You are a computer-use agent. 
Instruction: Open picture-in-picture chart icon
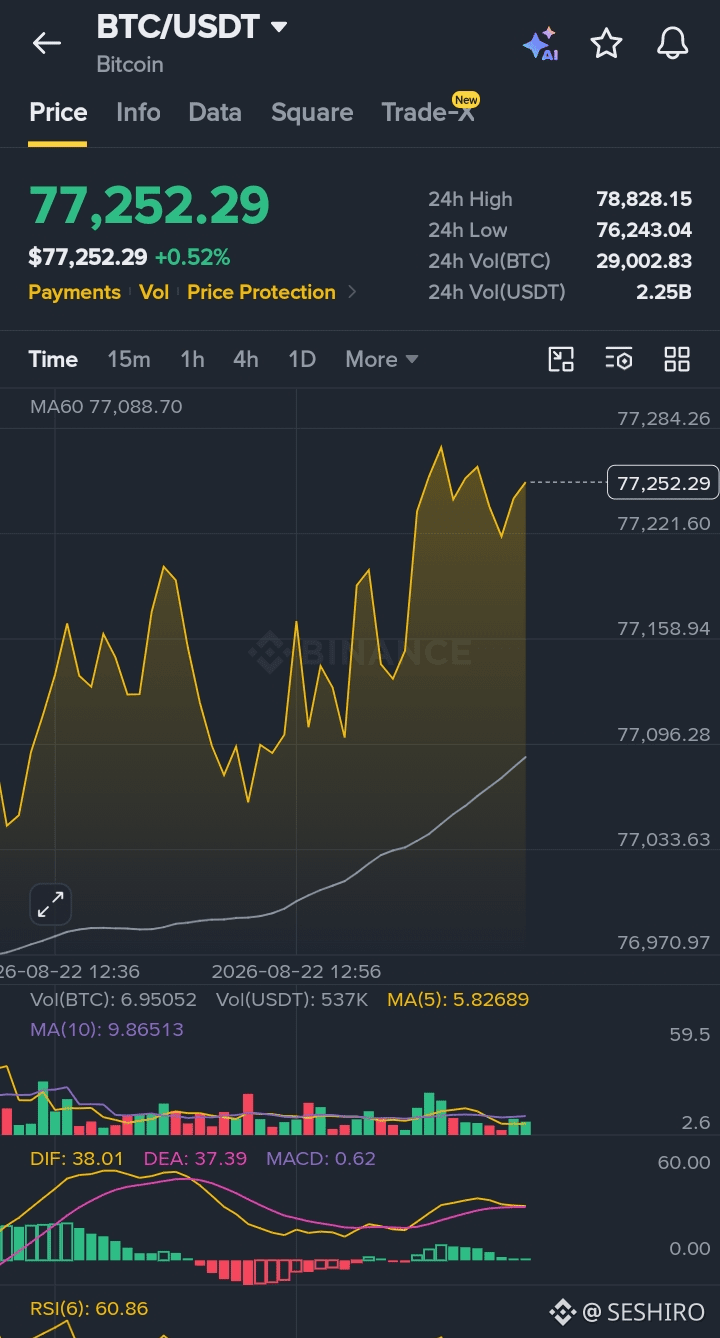pyautogui.click(x=561, y=359)
